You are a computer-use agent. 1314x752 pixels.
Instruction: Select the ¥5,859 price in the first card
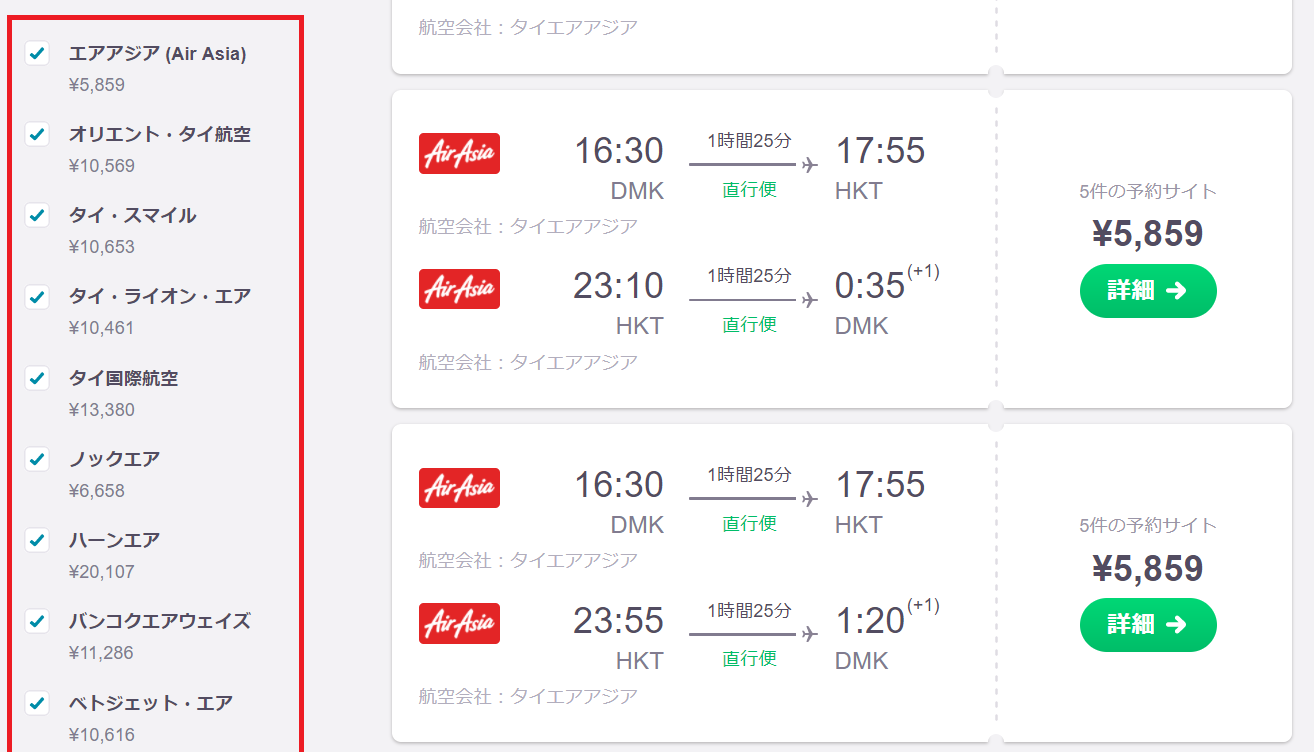[x=1148, y=234]
